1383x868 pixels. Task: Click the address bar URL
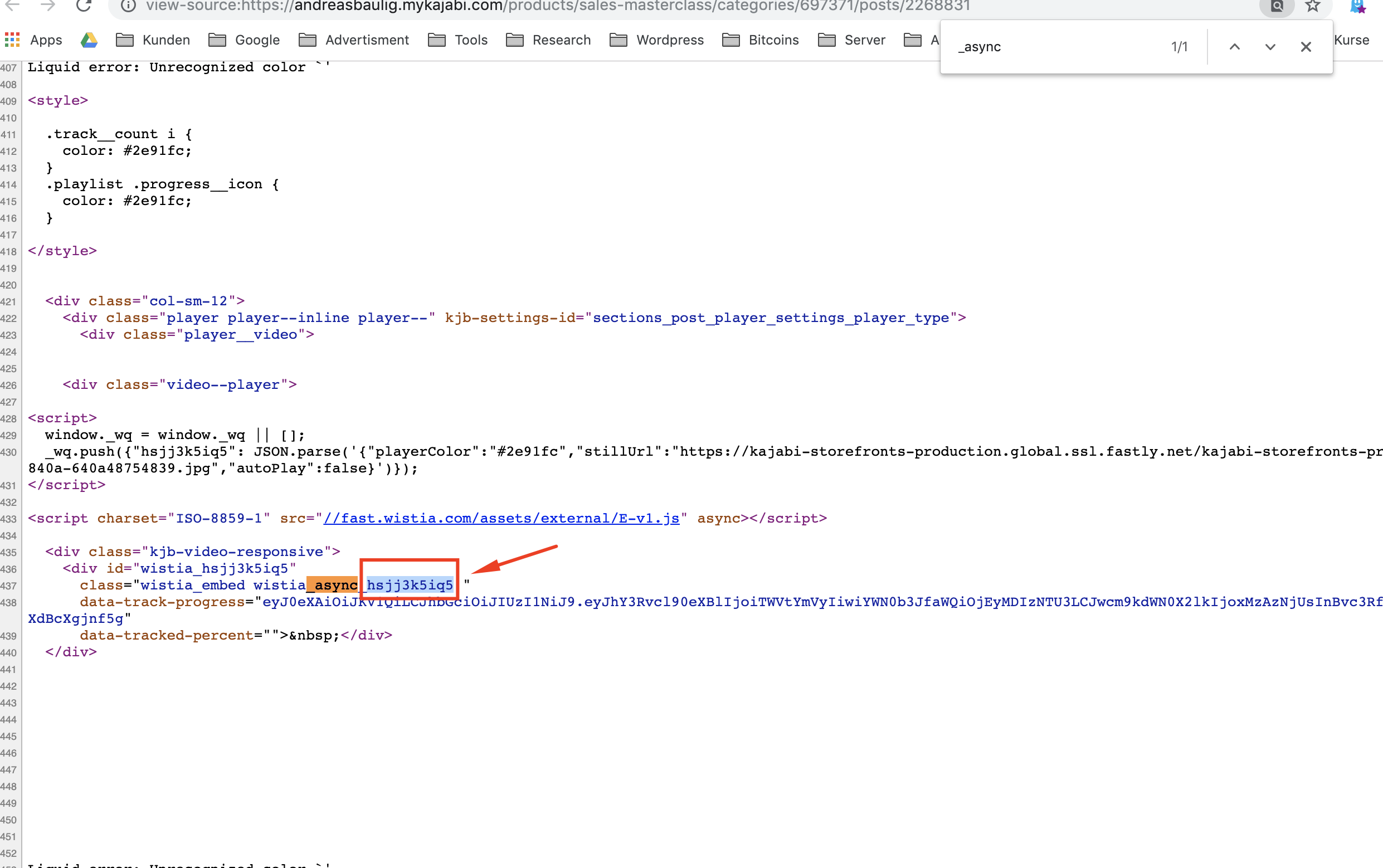click(x=557, y=6)
